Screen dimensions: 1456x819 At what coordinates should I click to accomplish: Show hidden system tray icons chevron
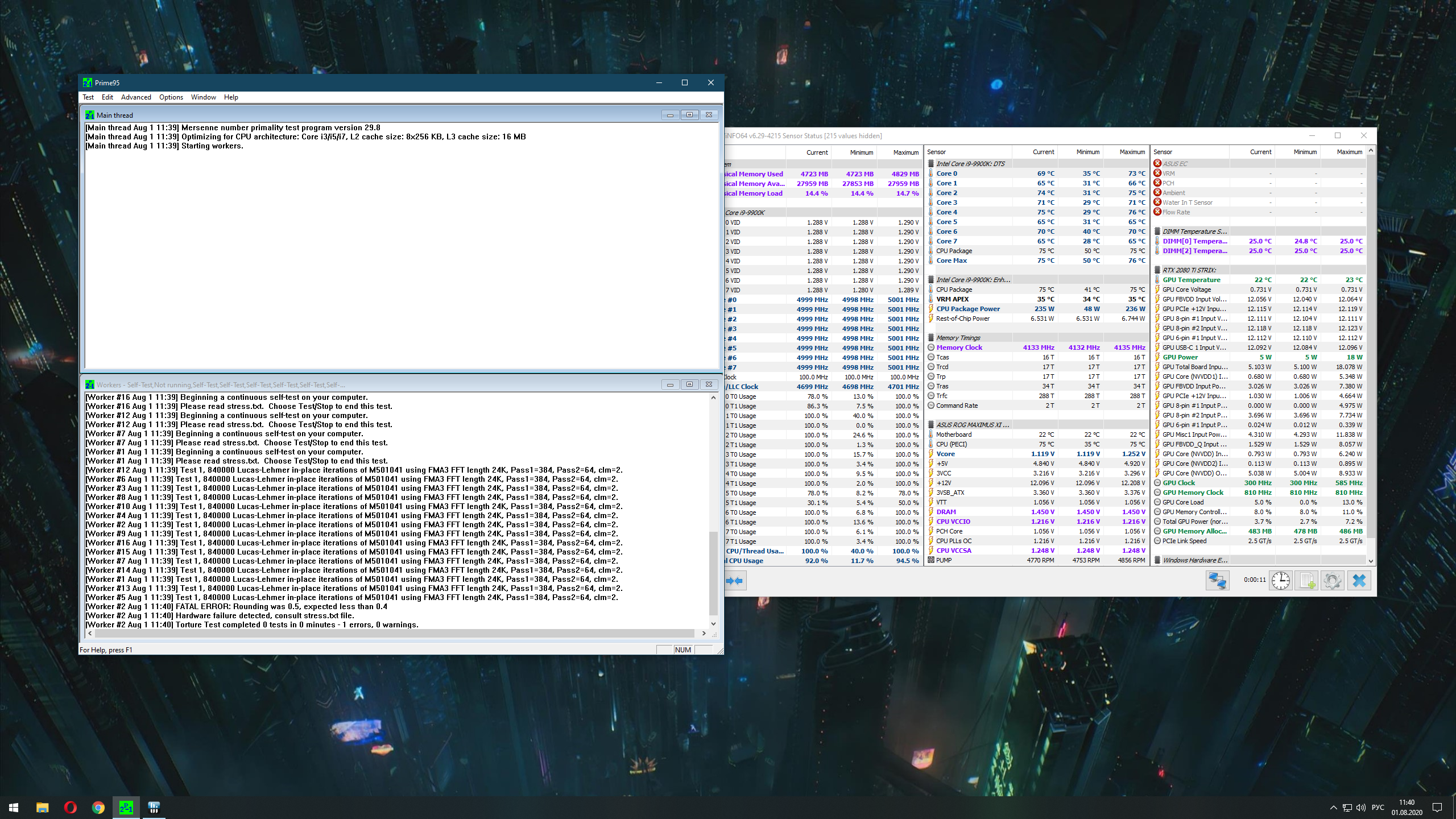[1333, 808]
